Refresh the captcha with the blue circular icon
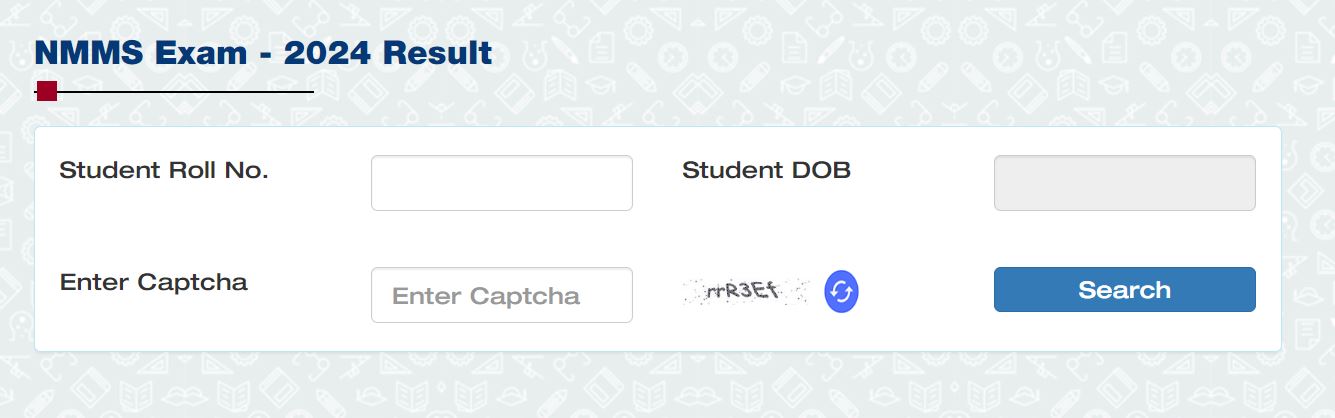 pyautogui.click(x=841, y=292)
